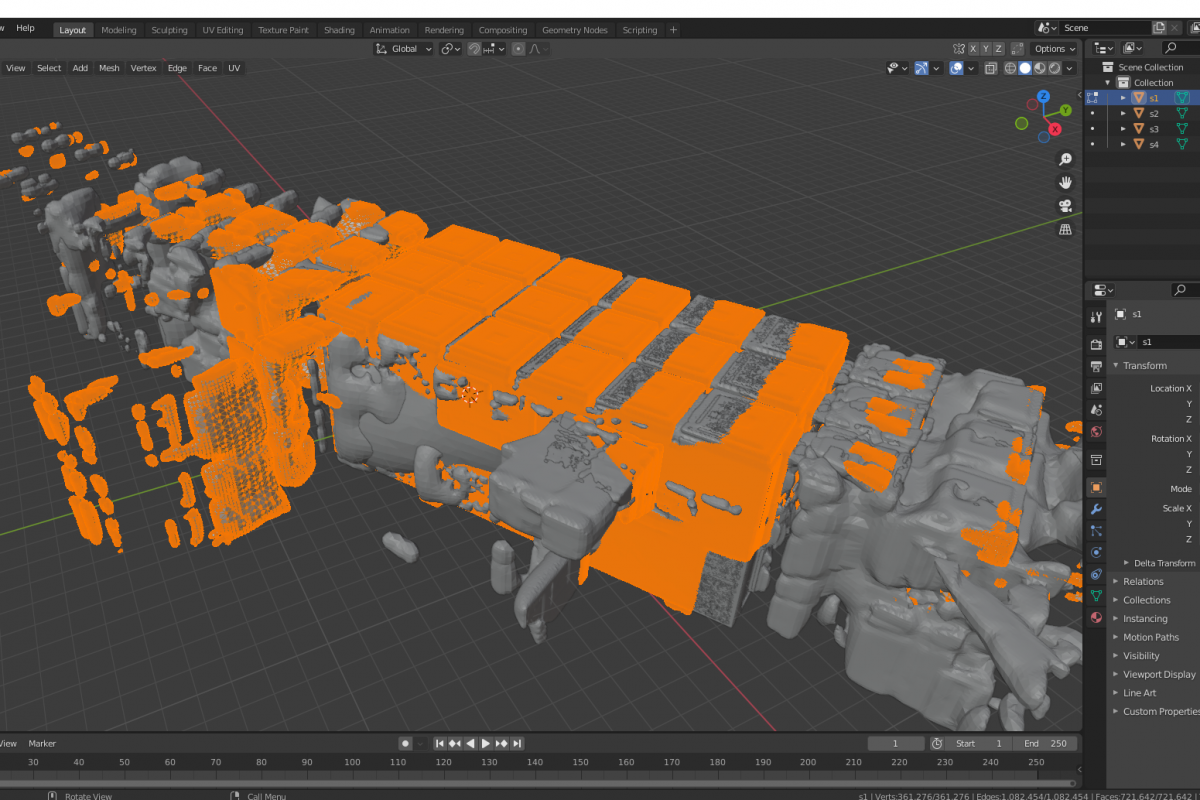Select wireframe viewport shading mode
Screen dimensions: 1200x800
[x=1010, y=68]
